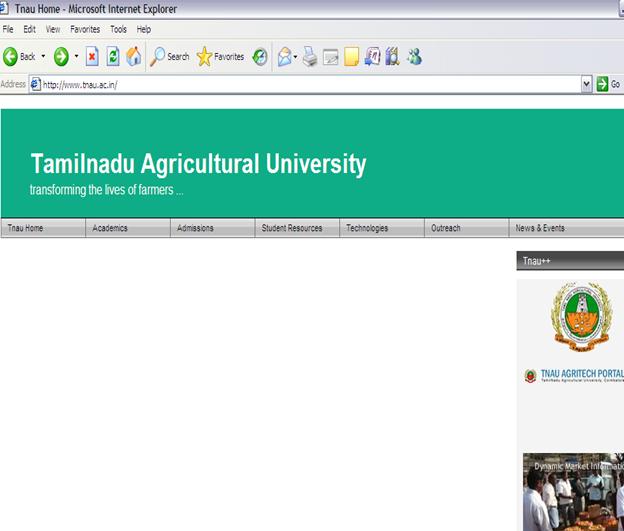Click the Tnau++ sidebar header
The image size is (624, 531).
[570, 261]
